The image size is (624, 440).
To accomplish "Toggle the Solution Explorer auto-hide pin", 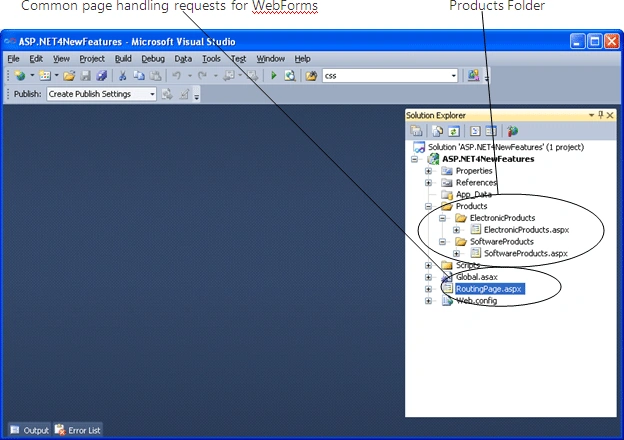I will click(601, 115).
